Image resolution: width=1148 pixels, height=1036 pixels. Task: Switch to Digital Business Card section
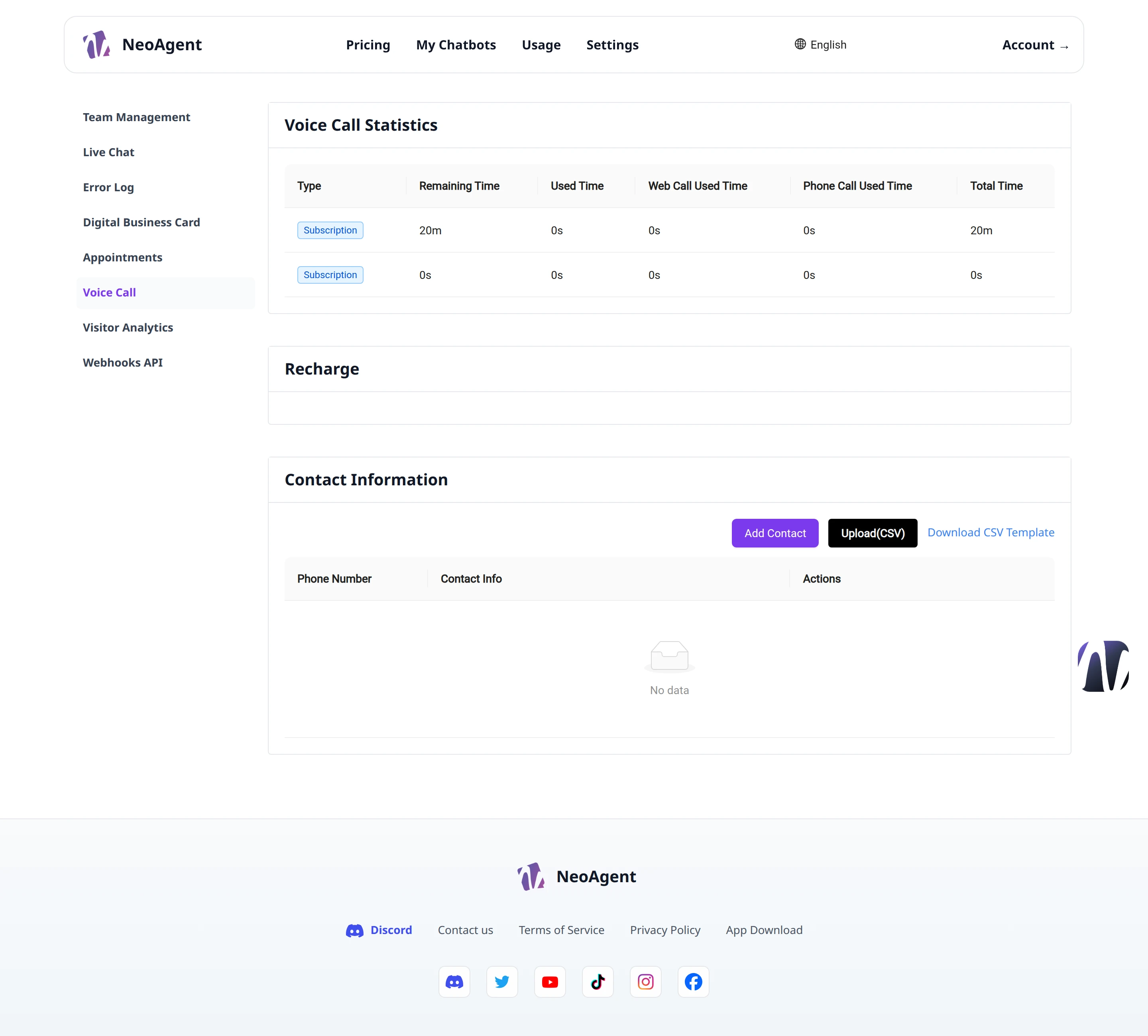(141, 222)
